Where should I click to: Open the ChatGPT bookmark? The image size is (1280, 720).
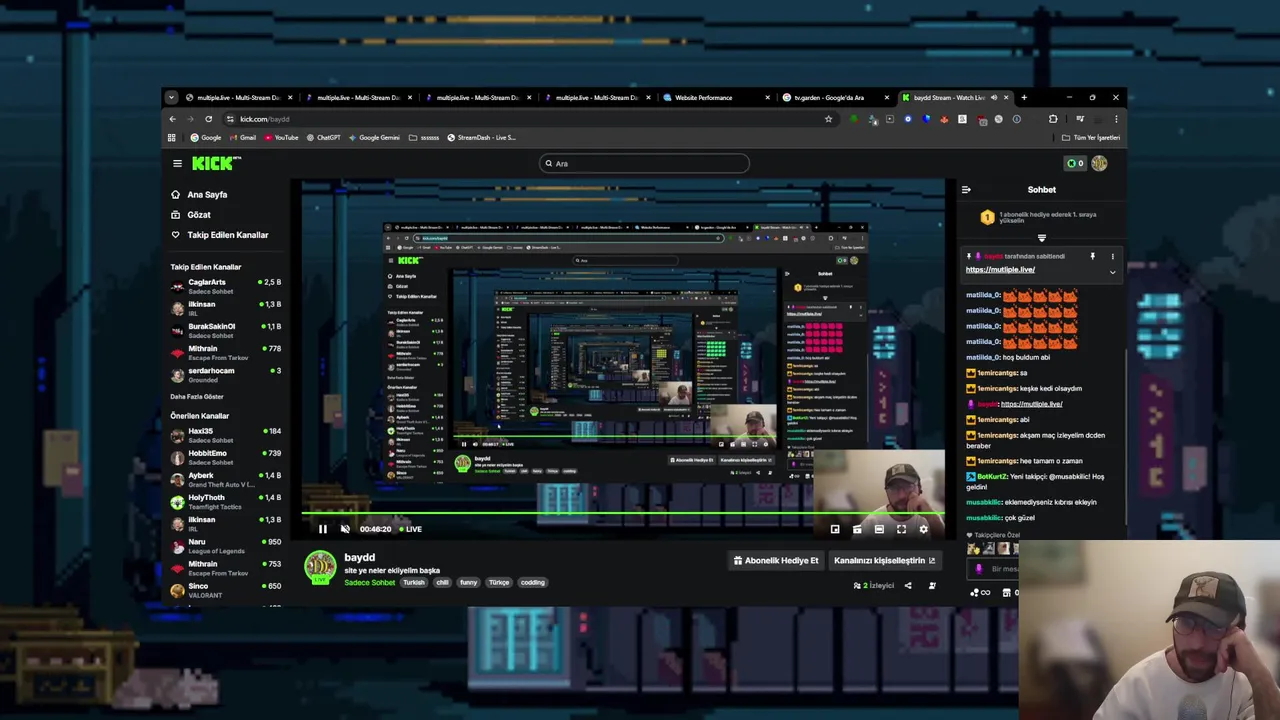click(323, 137)
